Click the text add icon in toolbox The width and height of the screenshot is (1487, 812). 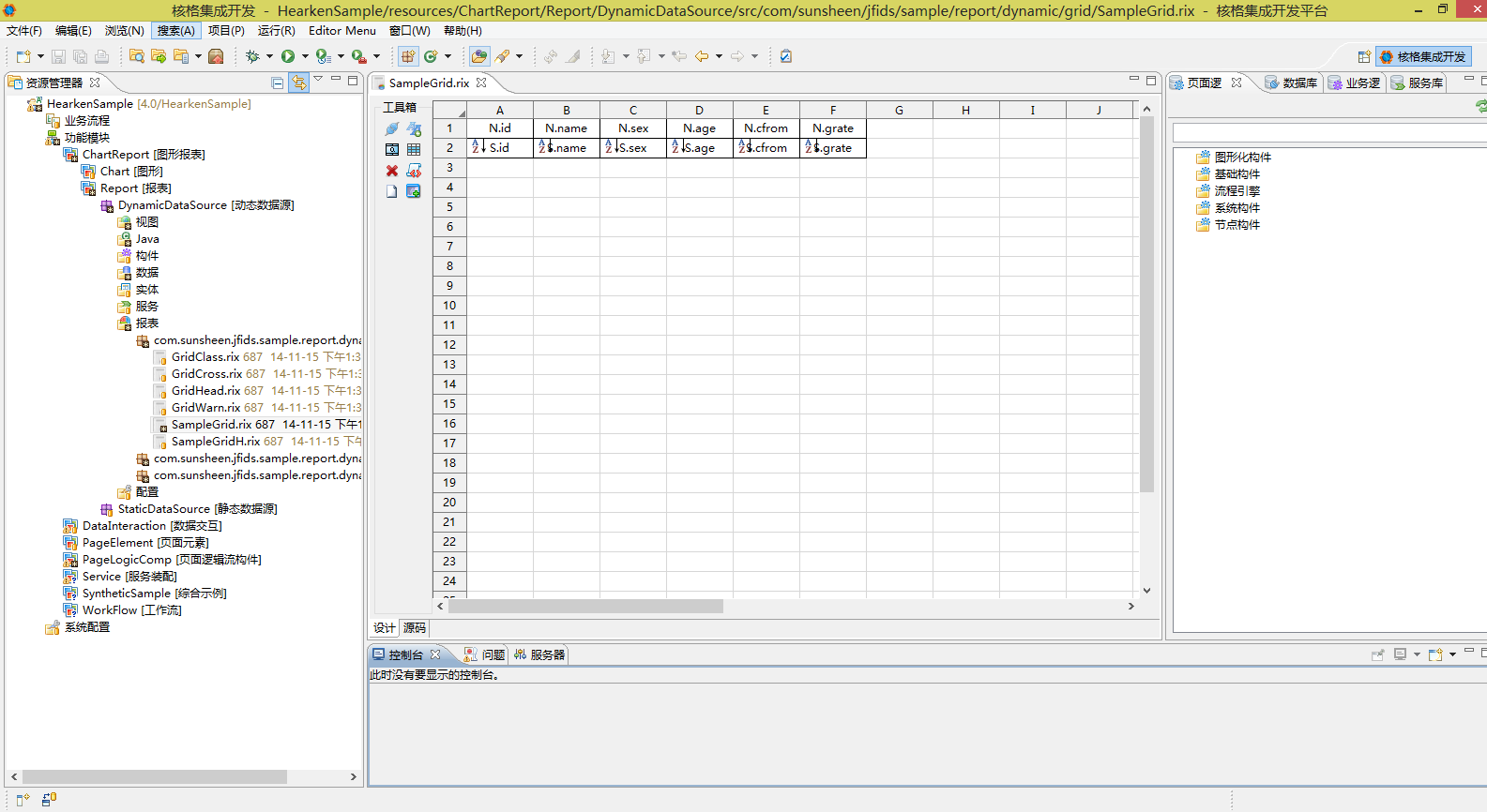[x=414, y=128]
